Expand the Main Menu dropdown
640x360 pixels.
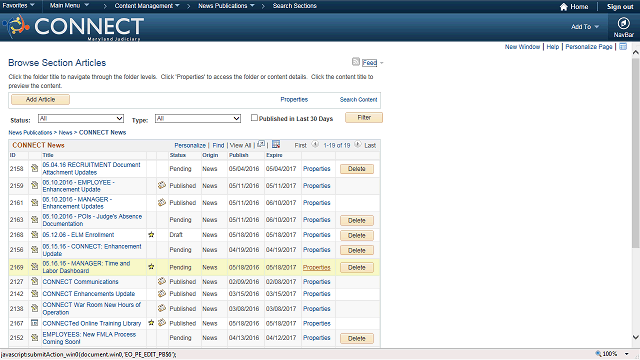[69, 5]
